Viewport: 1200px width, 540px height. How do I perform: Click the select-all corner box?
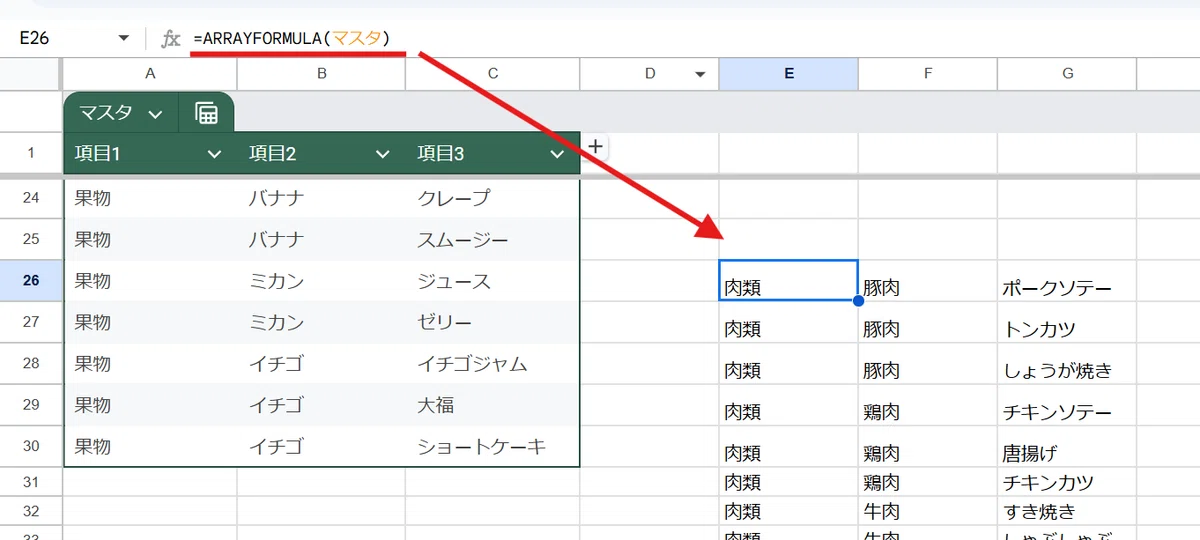(x=31, y=73)
